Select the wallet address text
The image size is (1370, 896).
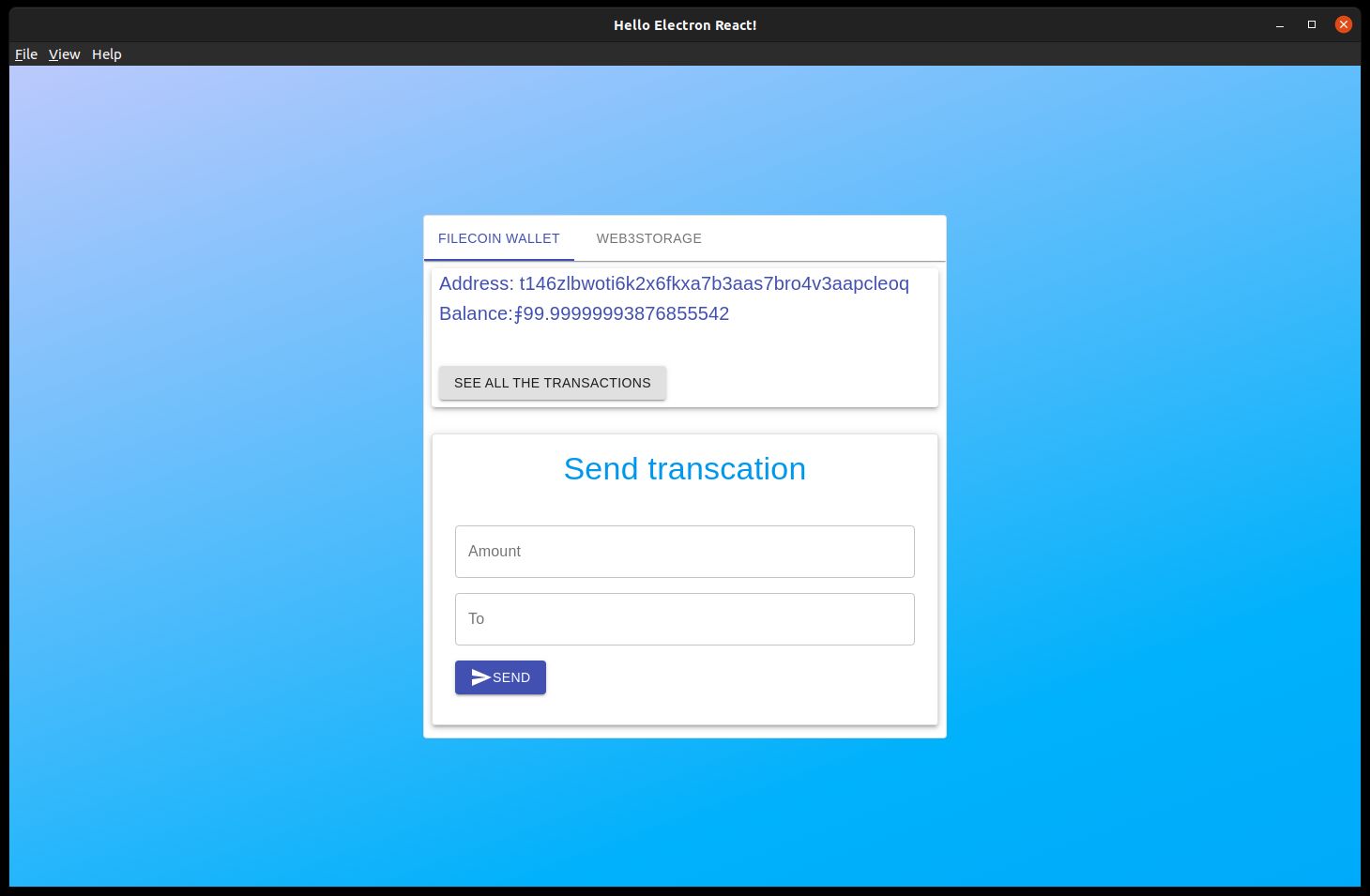point(714,283)
